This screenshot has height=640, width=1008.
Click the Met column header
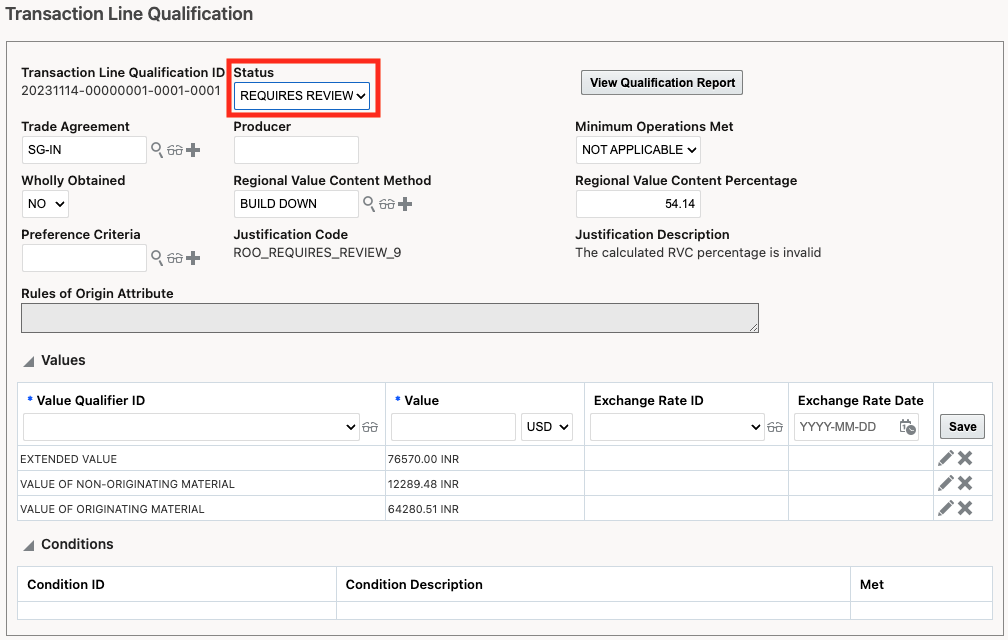click(872, 584)
